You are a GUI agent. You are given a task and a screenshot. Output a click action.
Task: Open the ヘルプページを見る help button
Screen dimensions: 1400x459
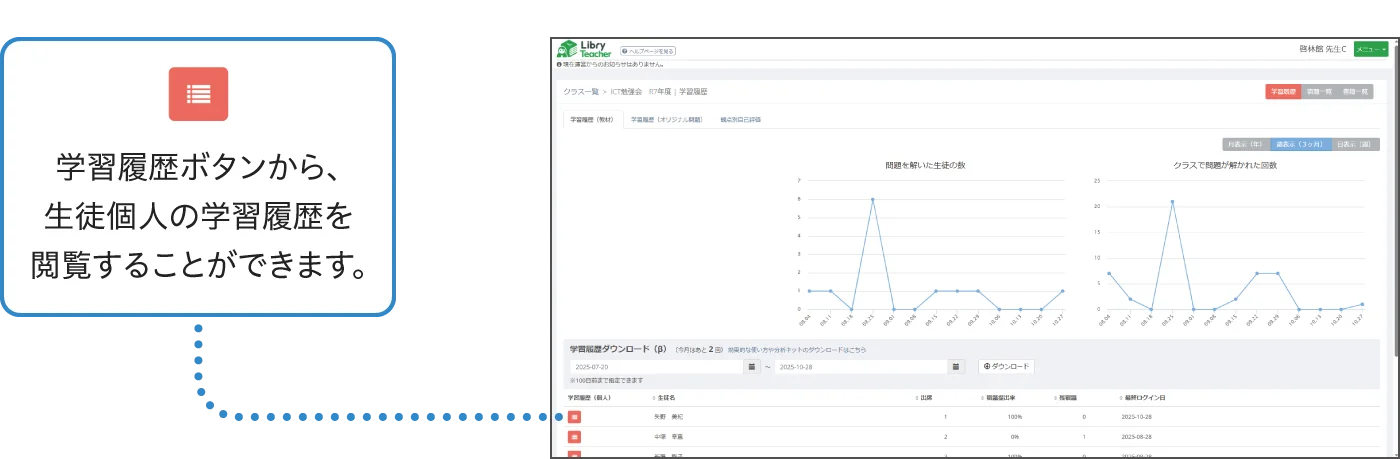648,50
